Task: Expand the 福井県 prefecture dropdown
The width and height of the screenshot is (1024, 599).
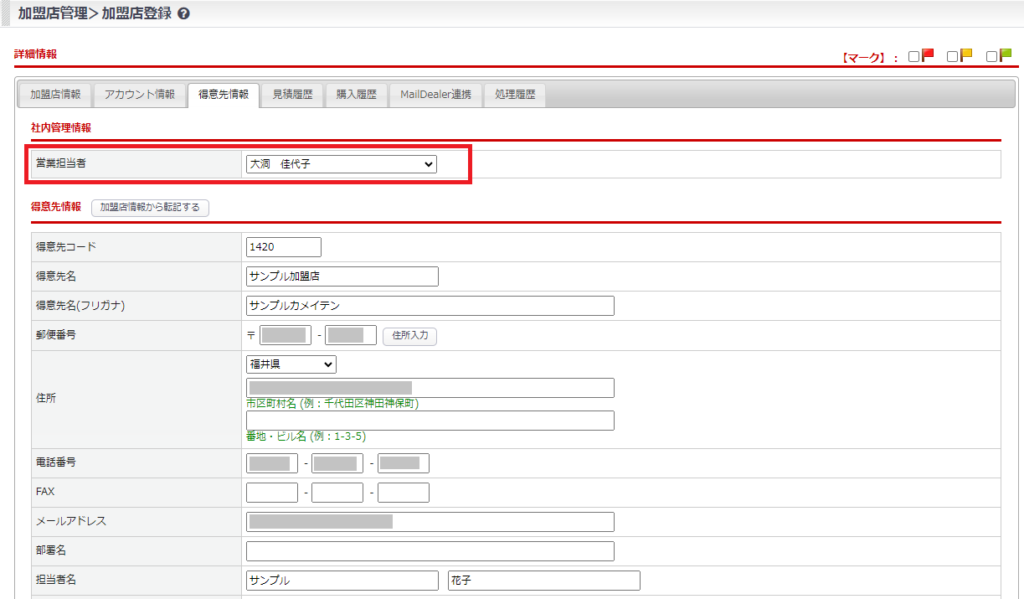Action: [291, 365]
